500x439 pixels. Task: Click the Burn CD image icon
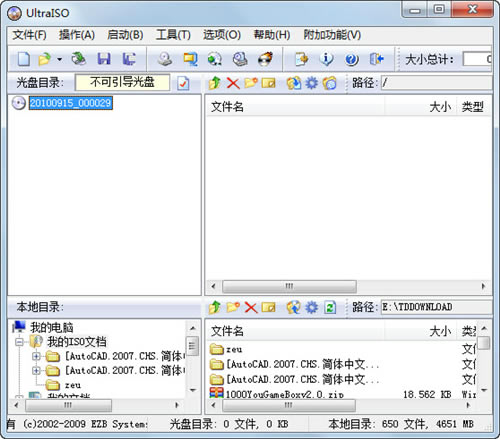265,59
